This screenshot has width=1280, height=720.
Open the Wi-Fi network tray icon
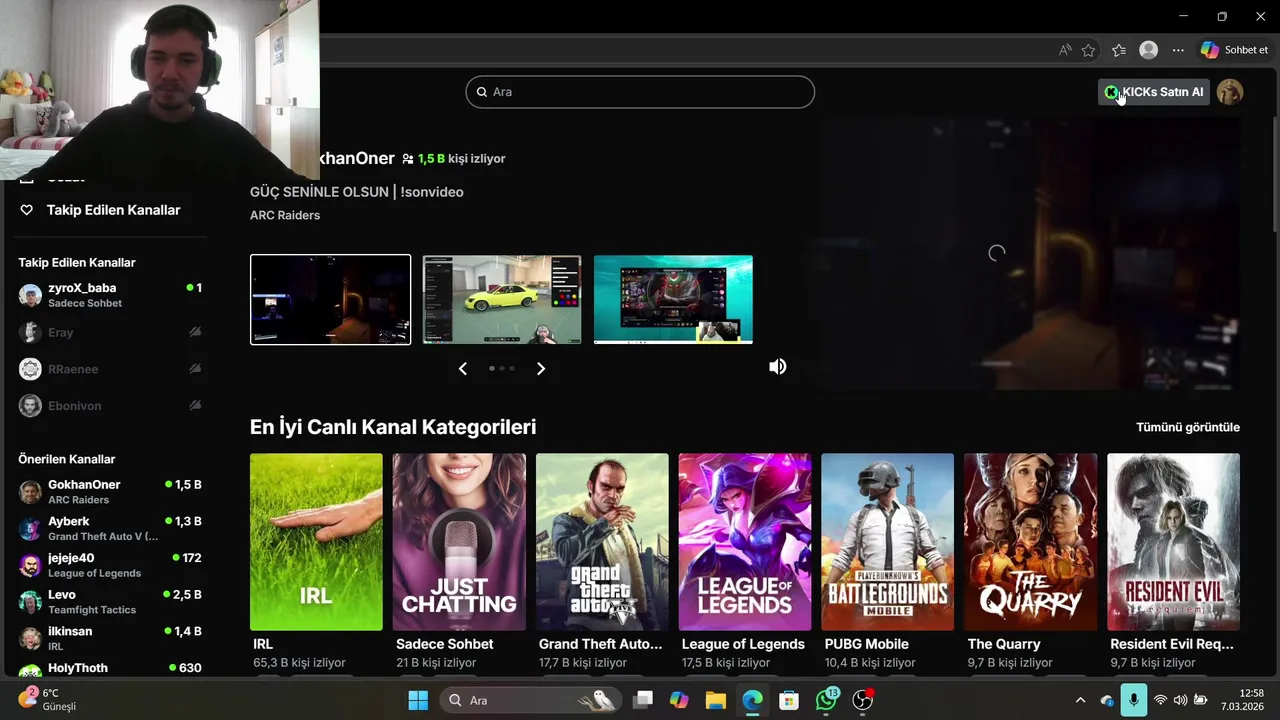tap(1160, 700)
